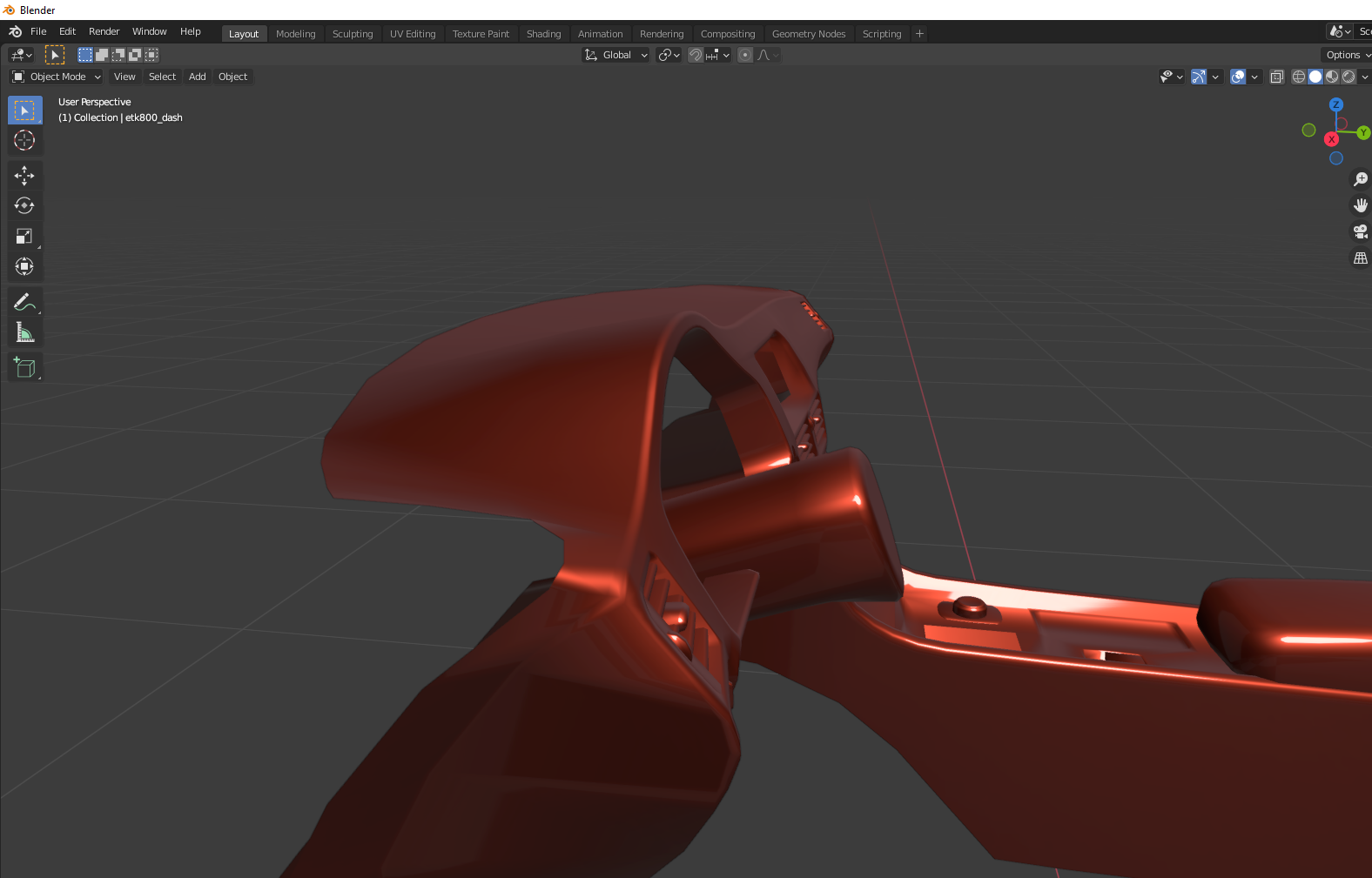This screenshot has height=878, width=1372.
Task: Open the proportional falloff dropdown
Action: [767, 55]
